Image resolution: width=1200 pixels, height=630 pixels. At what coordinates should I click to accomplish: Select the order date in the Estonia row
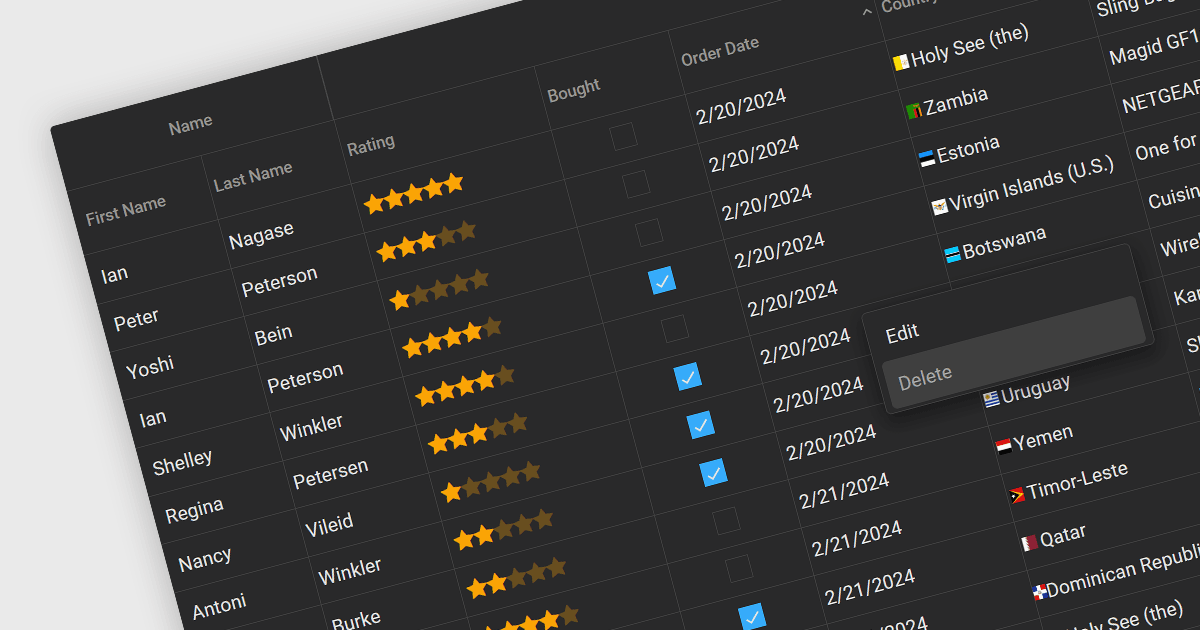pyautogui.click(x=767, y=201)
